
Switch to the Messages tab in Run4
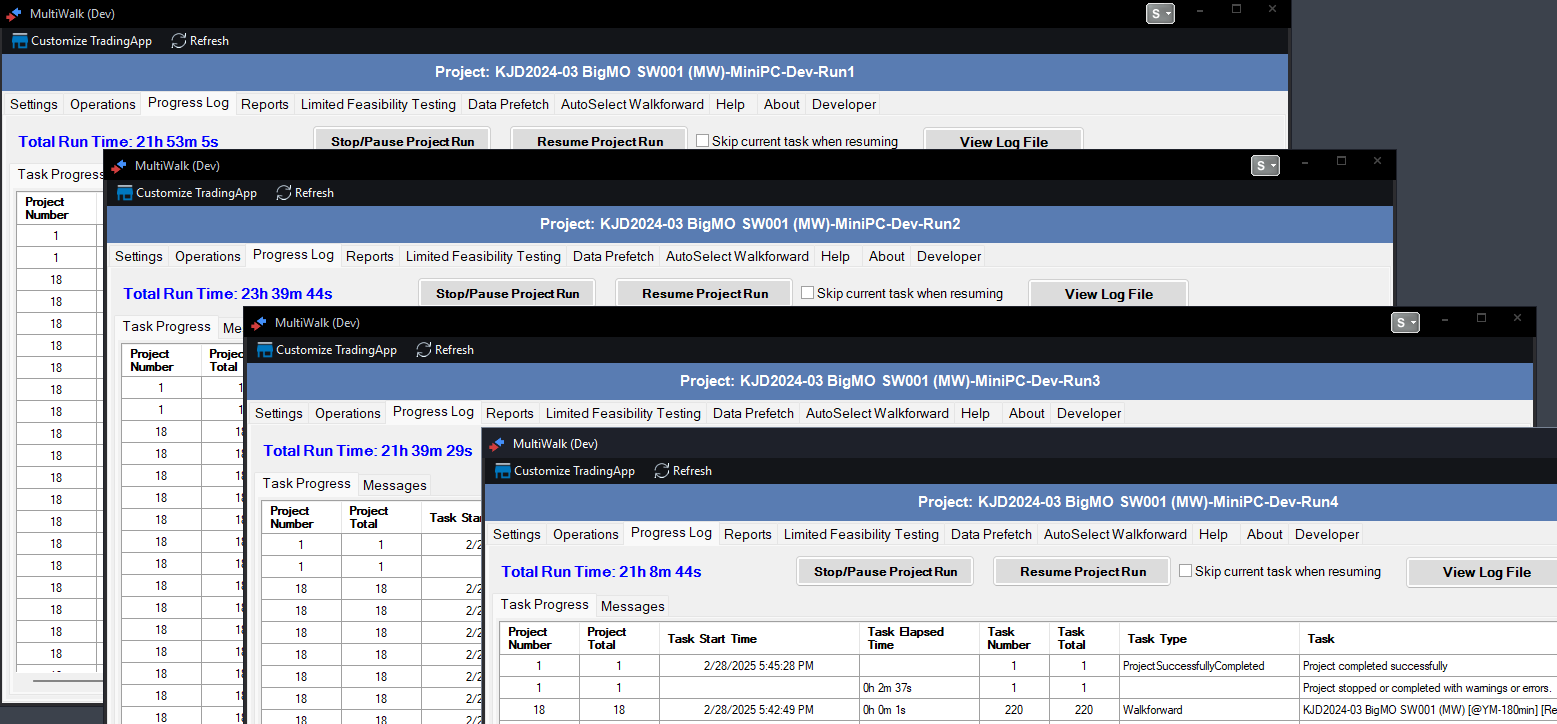pyautogui.click(x=632, y=606)
